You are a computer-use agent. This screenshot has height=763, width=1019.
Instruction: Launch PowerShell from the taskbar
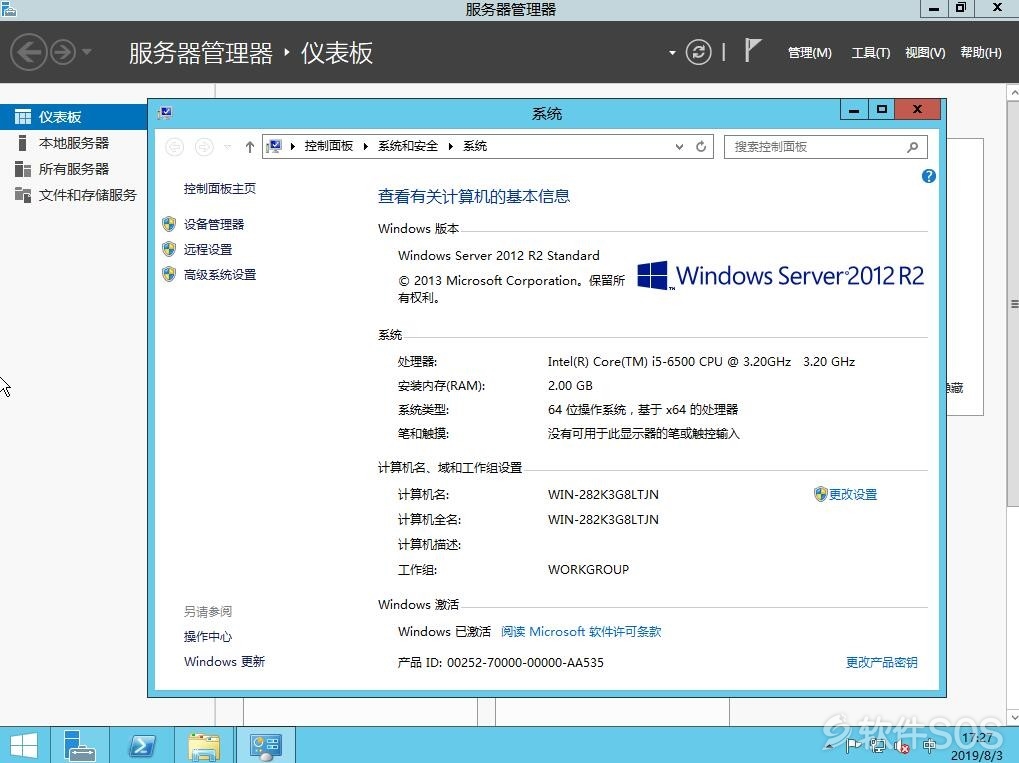pyautogui.click(x=142, y=745)
